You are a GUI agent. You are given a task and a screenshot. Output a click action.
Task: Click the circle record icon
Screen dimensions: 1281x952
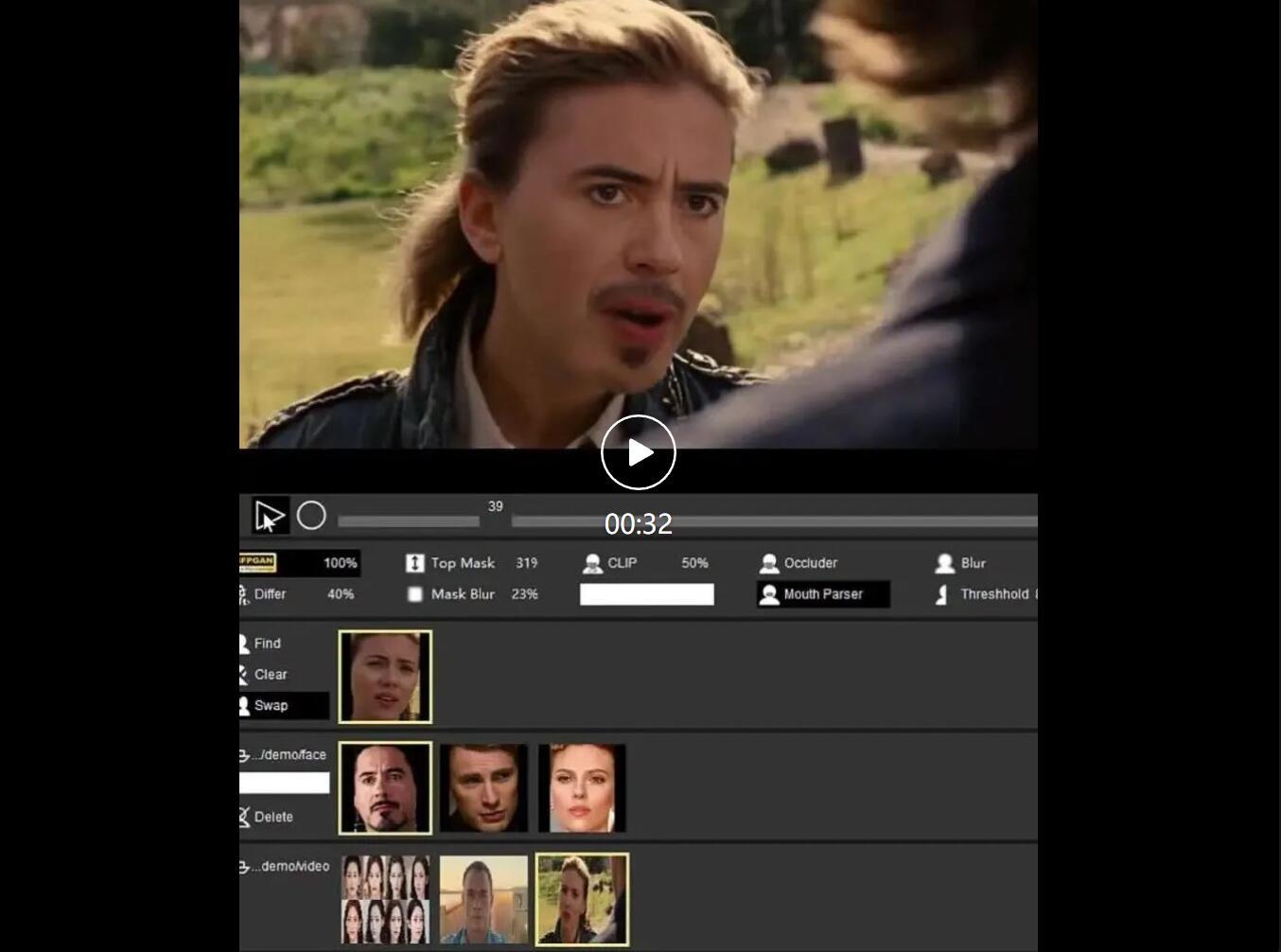click(x=311, y=516)
